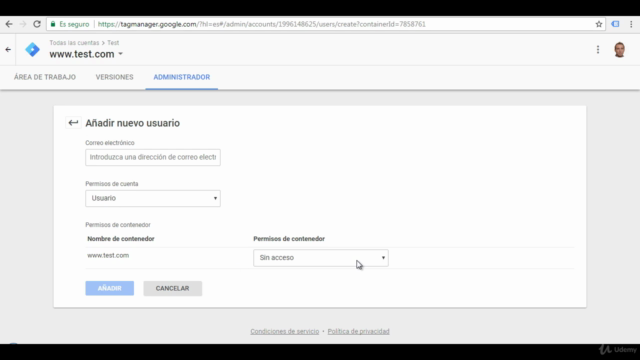This screenshot has width=640, height=360.
Task: Click the browser address bar URL
Action: pos(262,24)
